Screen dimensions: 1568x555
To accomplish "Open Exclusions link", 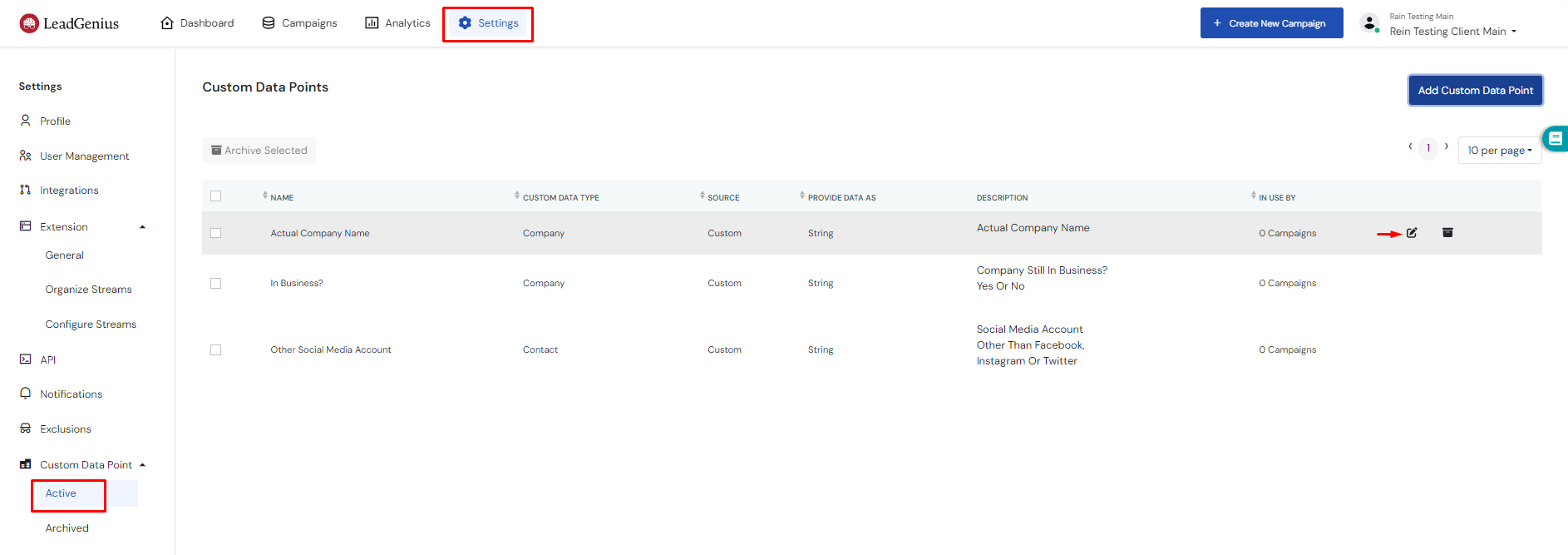I will [66, 429].
